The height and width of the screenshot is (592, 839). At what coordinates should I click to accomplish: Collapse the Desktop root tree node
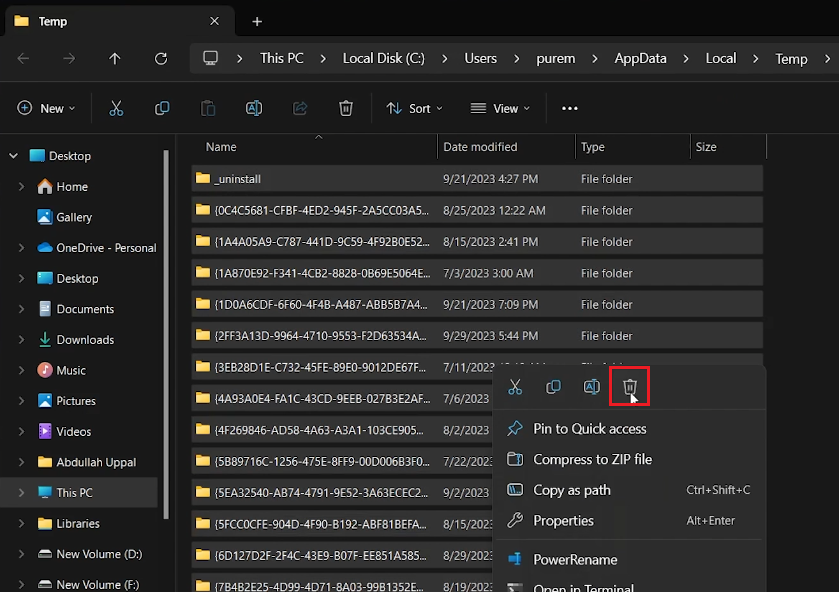click(13, 156)
